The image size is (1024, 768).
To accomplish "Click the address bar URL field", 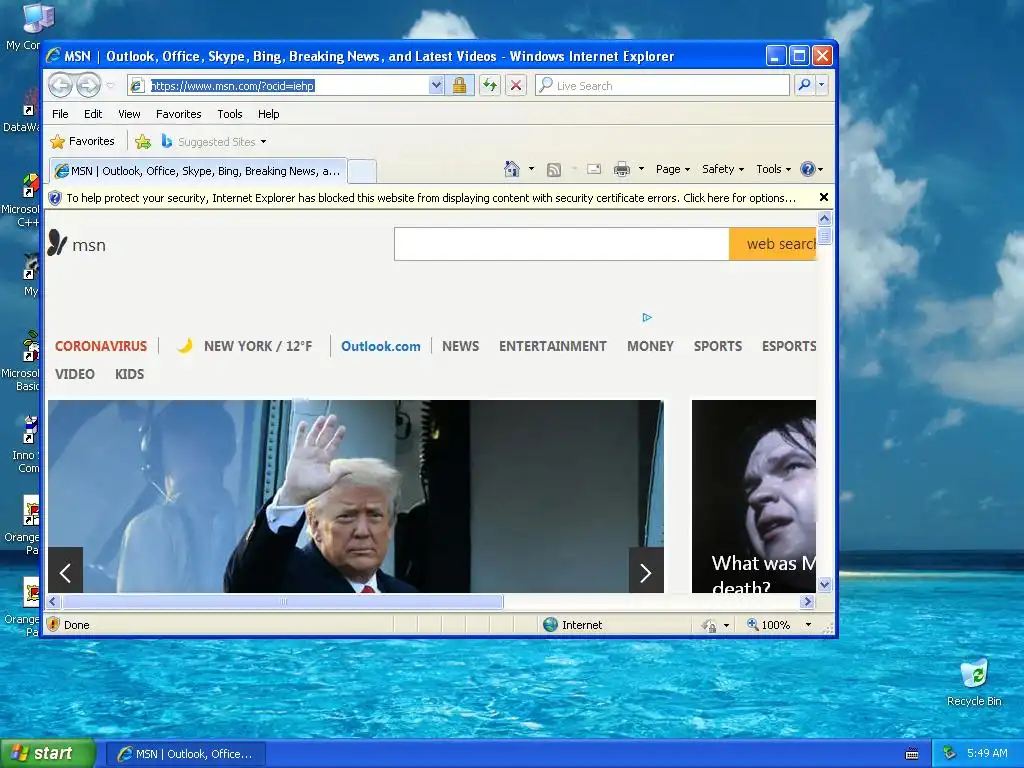I will click(x=288, y=86).
